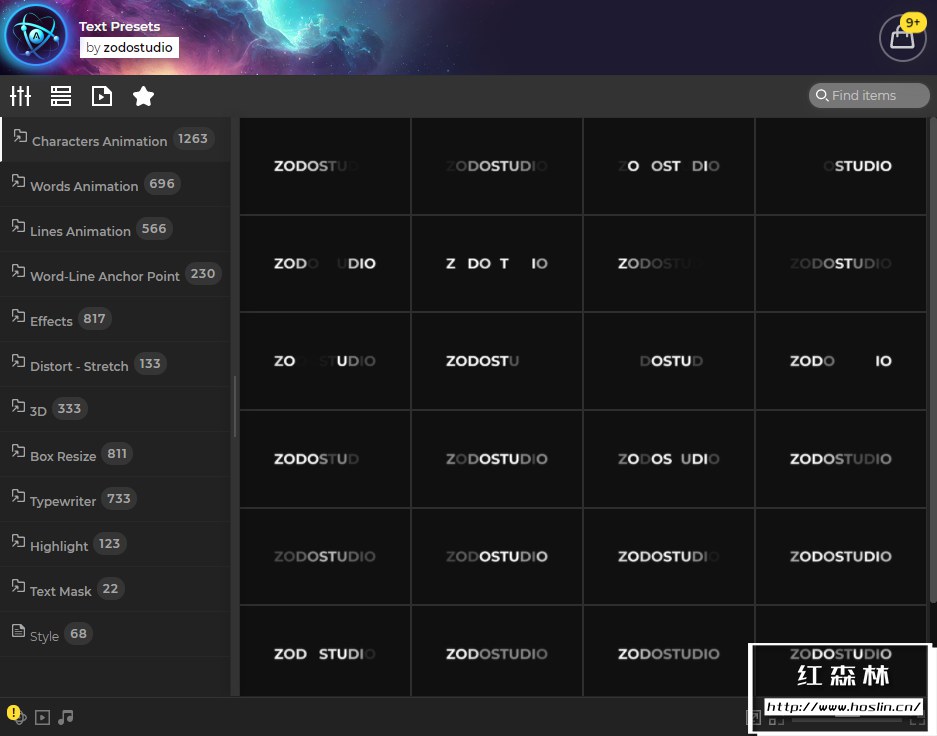Open the Words Animation category
Screen dimensions: 937x736
(x=115, y=185)
